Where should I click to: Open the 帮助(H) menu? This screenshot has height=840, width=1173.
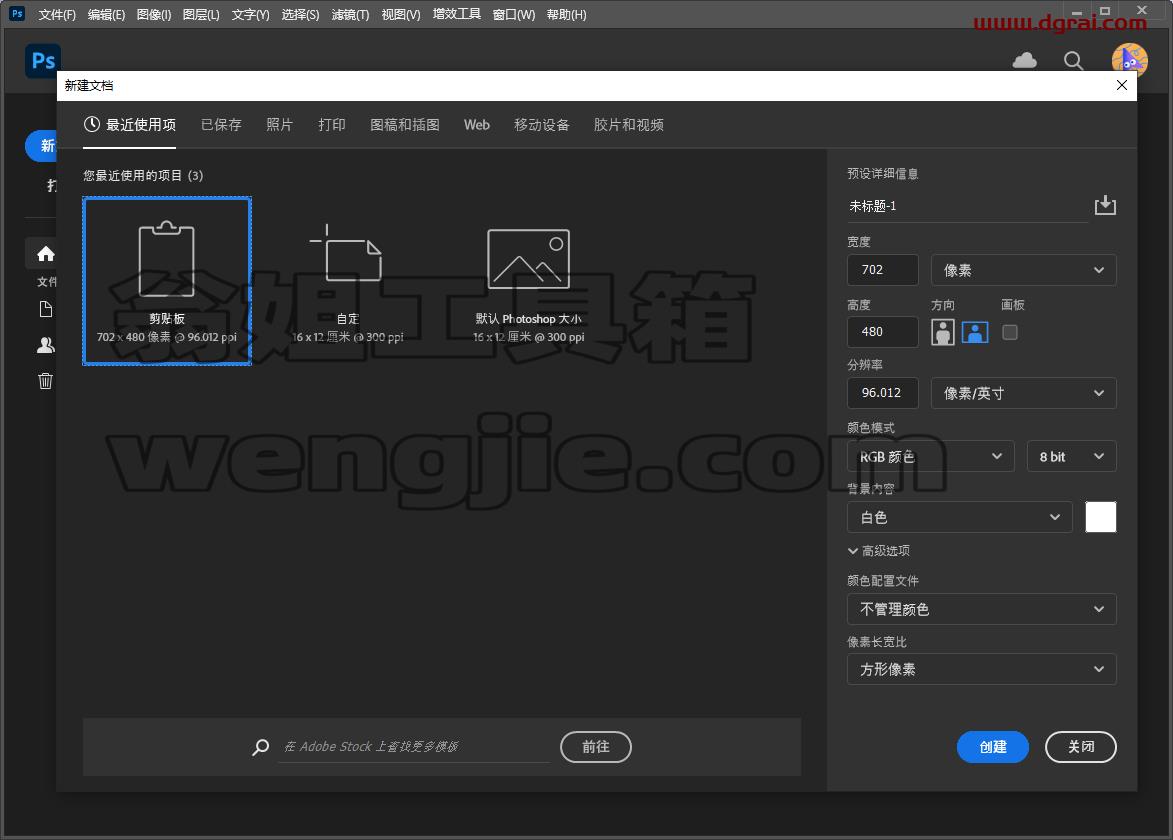(566, 14)
